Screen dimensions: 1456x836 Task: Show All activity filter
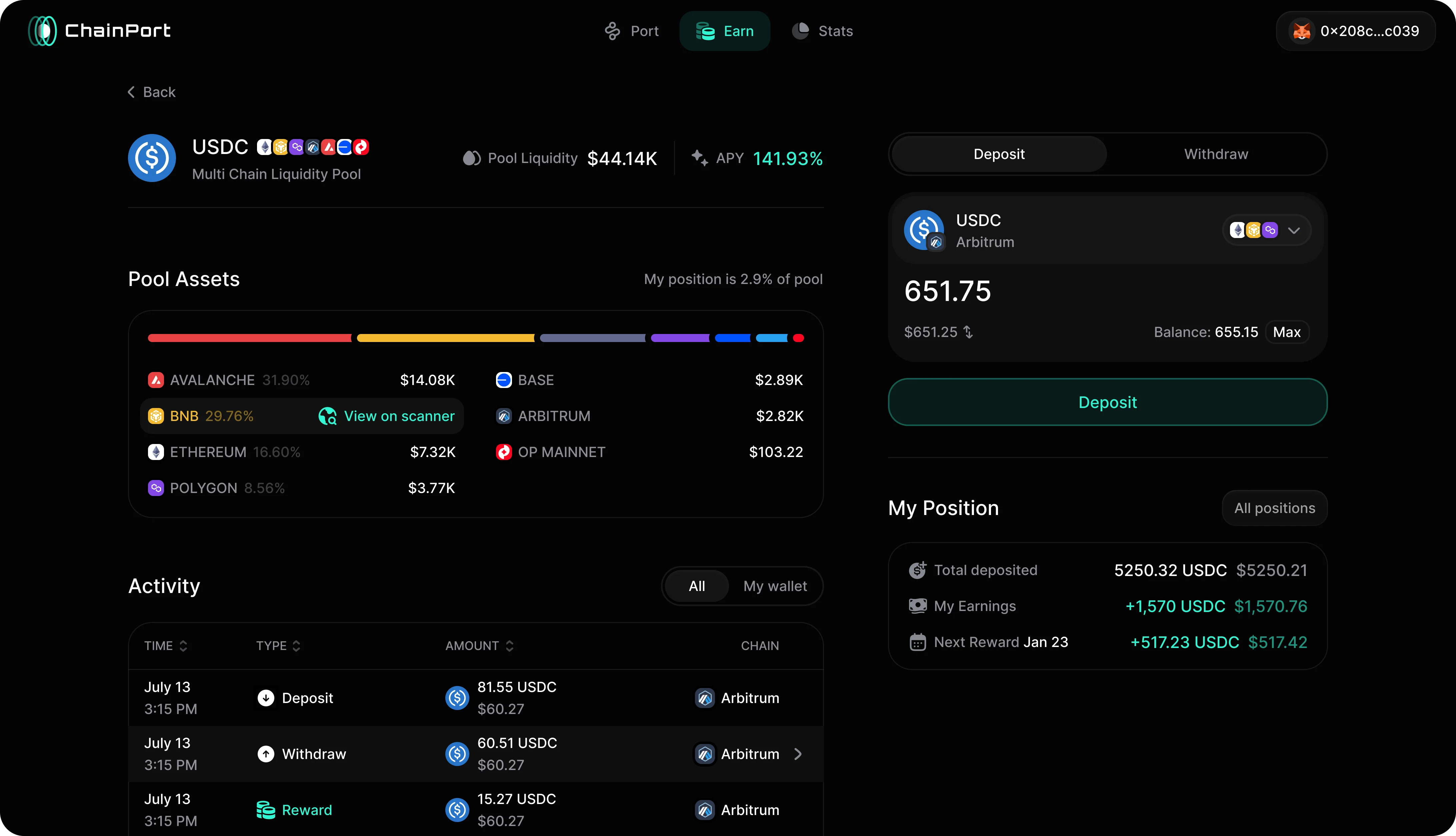(696, 586)
